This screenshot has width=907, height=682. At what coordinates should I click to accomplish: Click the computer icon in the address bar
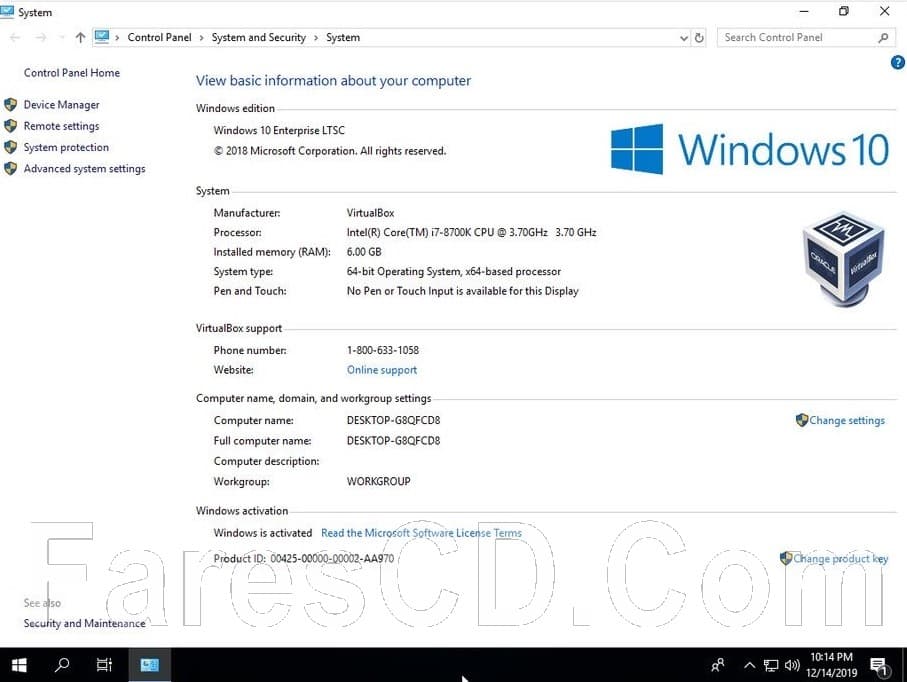tap(102, 37)
